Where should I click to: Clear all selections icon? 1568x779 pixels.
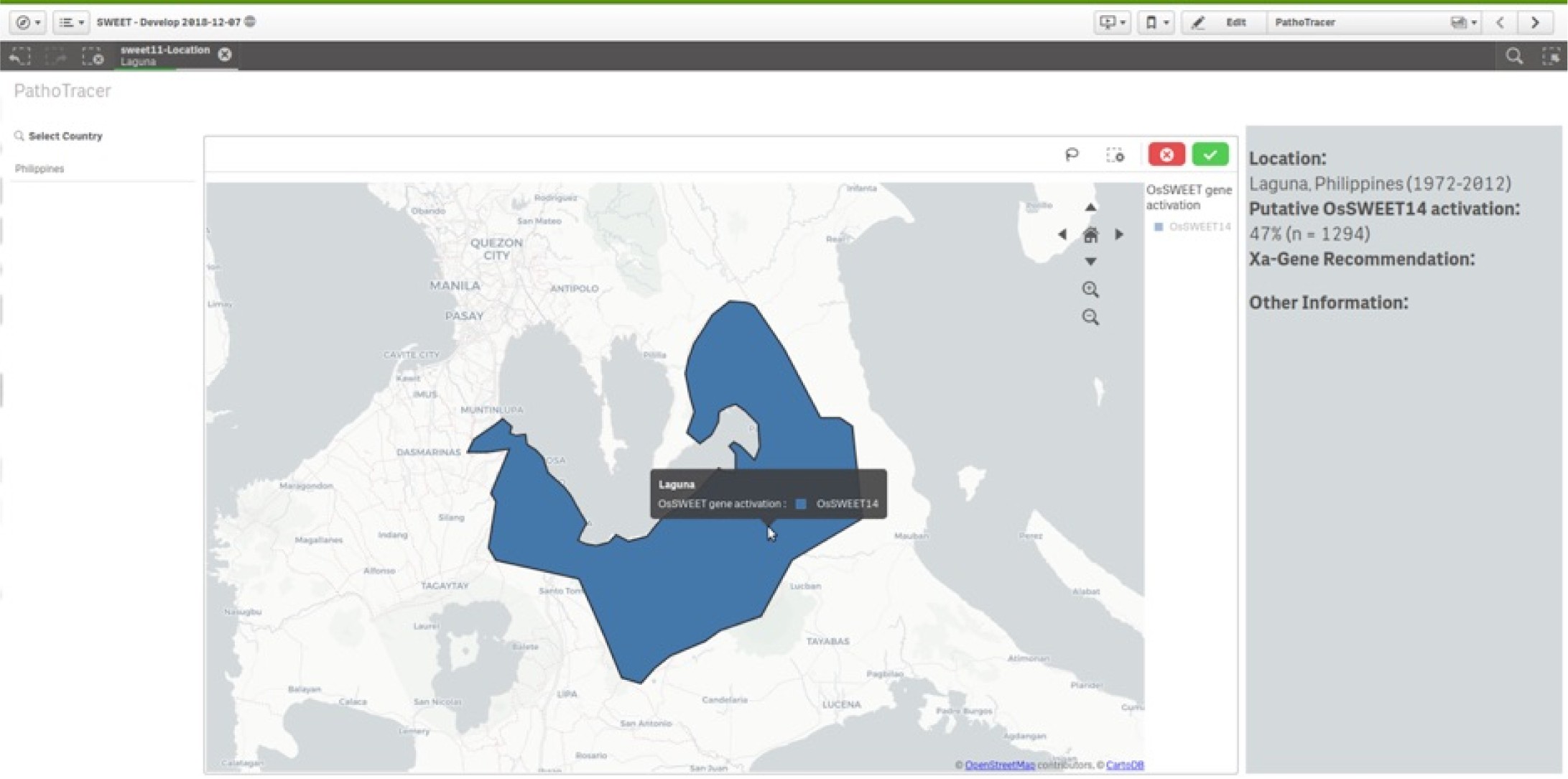click(93, 56)
